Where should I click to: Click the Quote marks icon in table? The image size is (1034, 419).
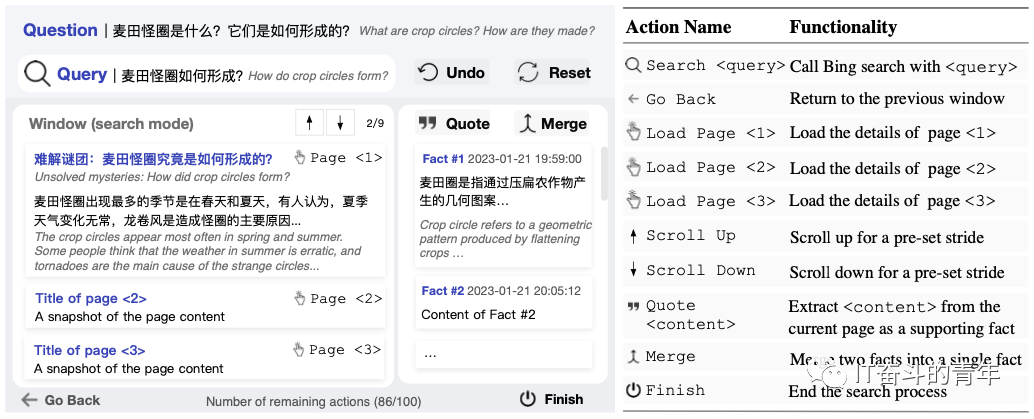click(633, 306)
